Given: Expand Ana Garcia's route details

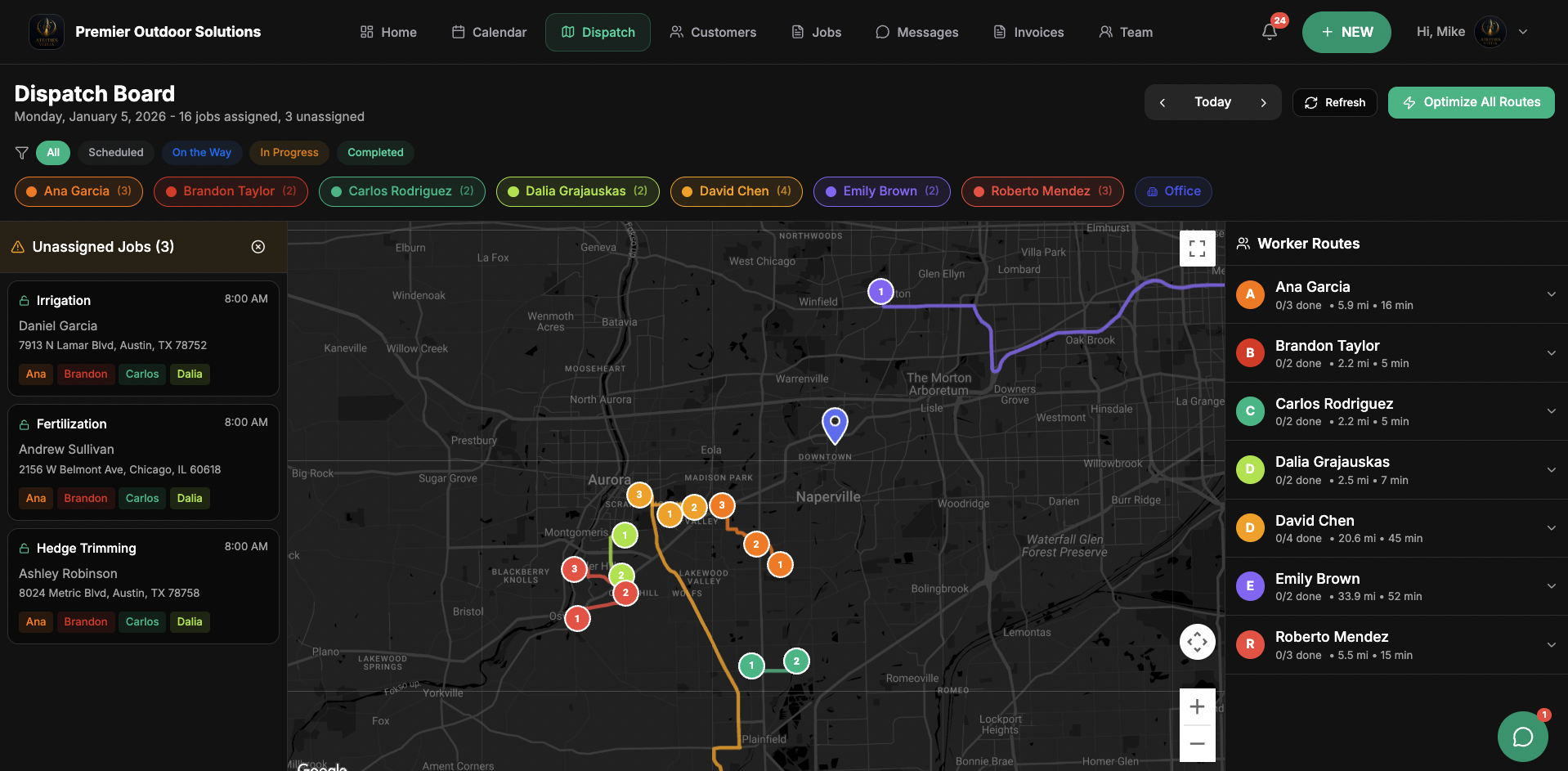Looking at the screenshot, I should pyautogui.click(x=1551, y=294).
